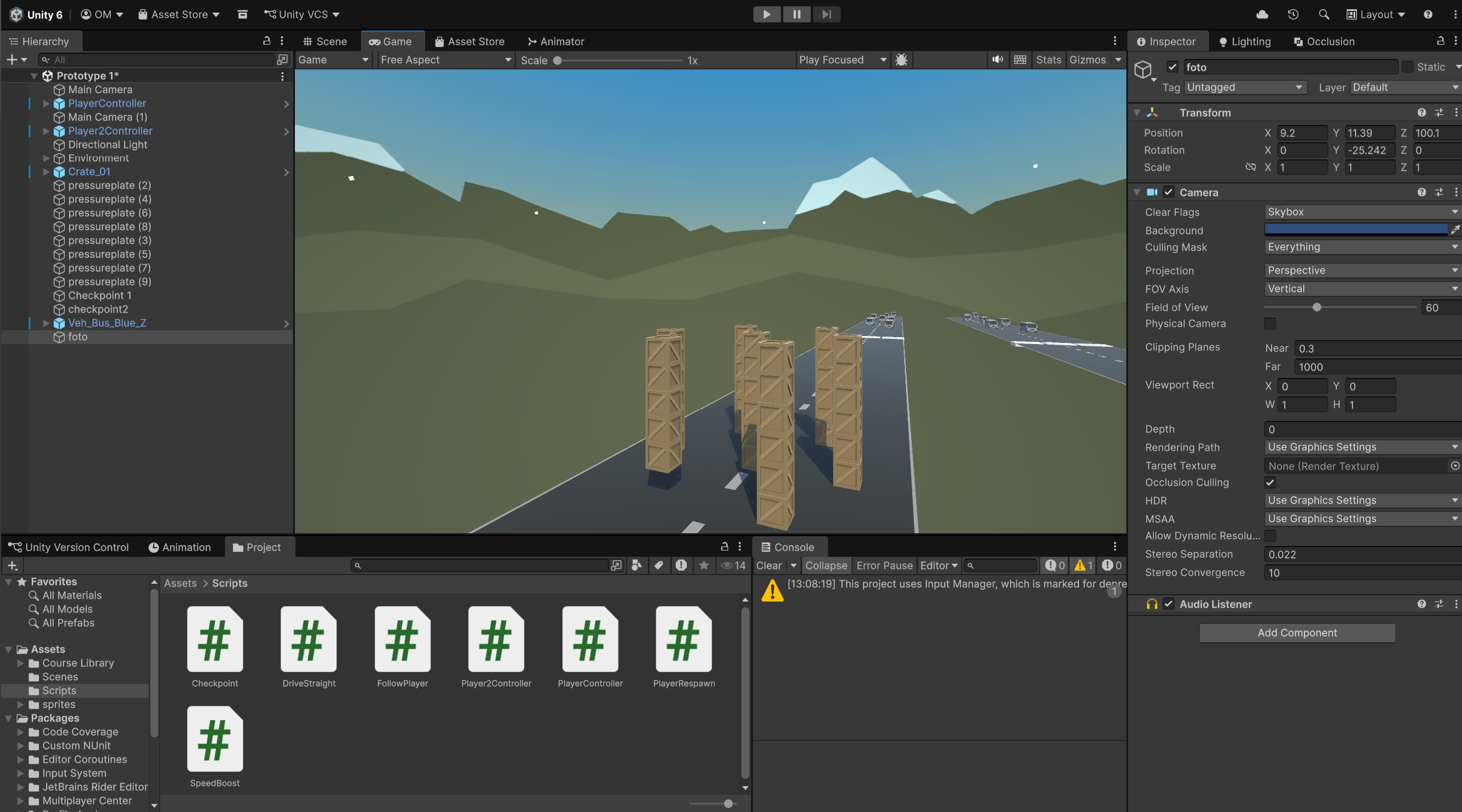Click the Background eyedropper color picker
1462x812 pixels.
1455,230
